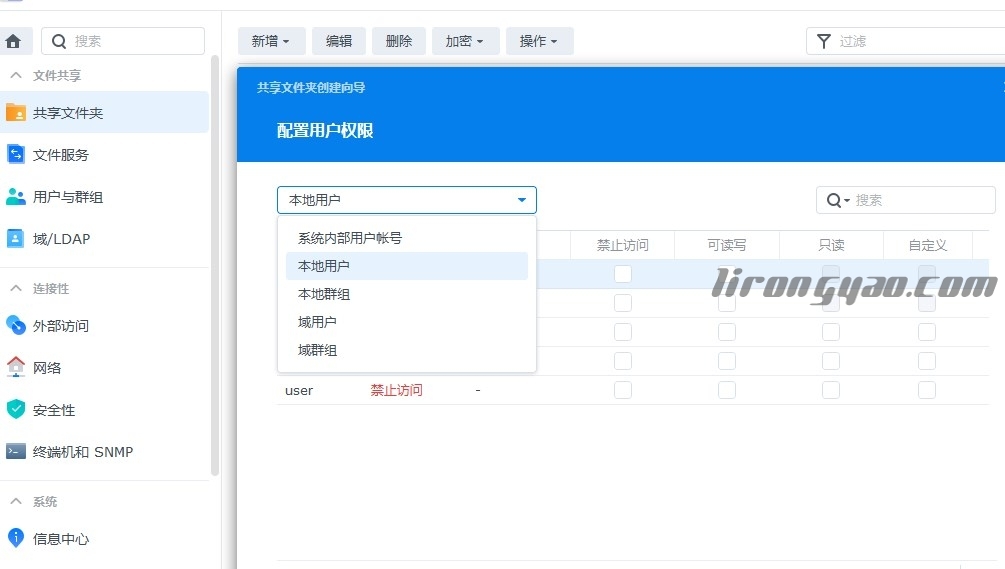The width and height of the screenshot is (1005, 569).
Task: Open the External Access icon
Action: coord(15,326)
